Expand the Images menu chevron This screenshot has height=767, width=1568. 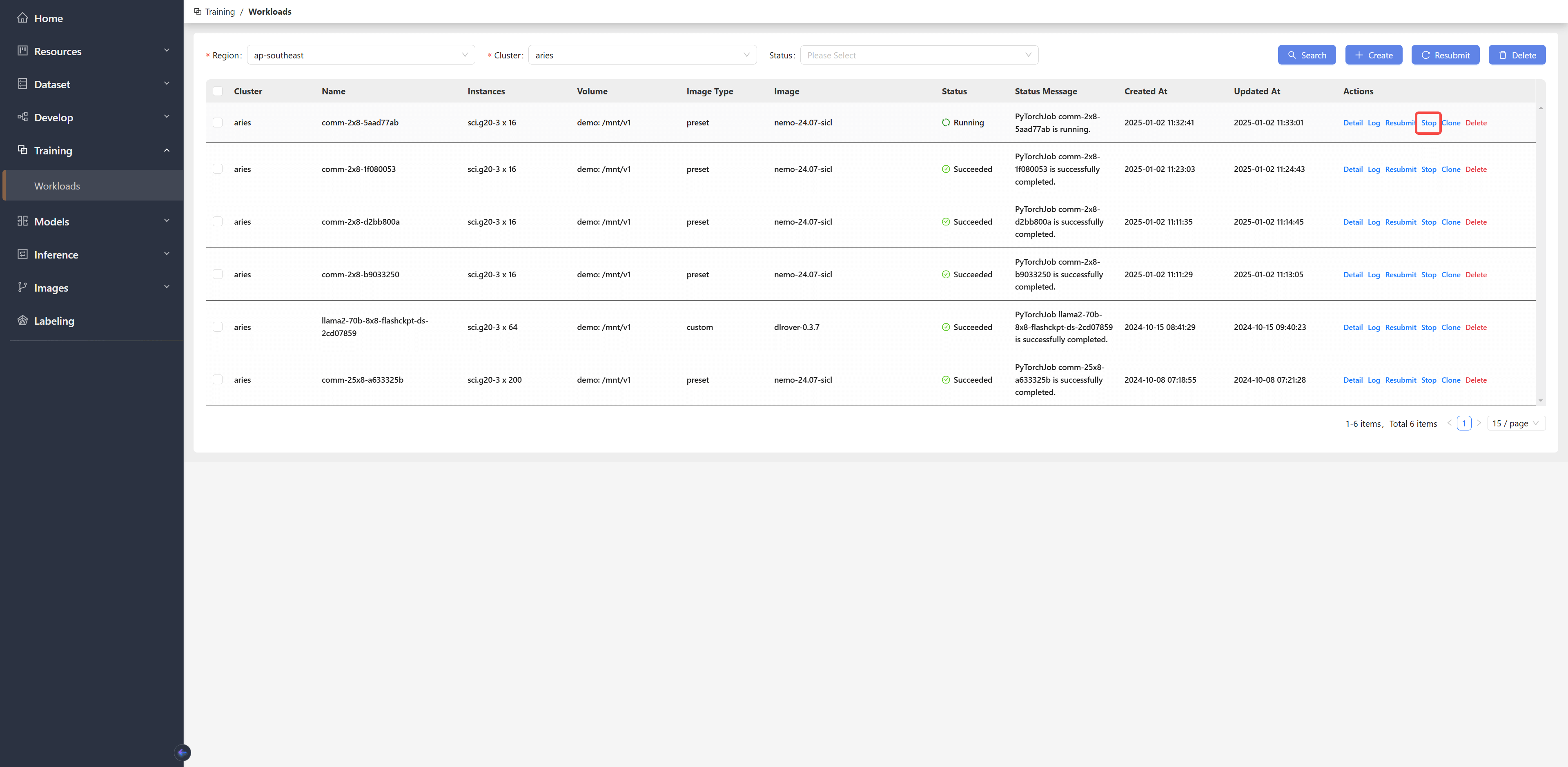[167, 288]
